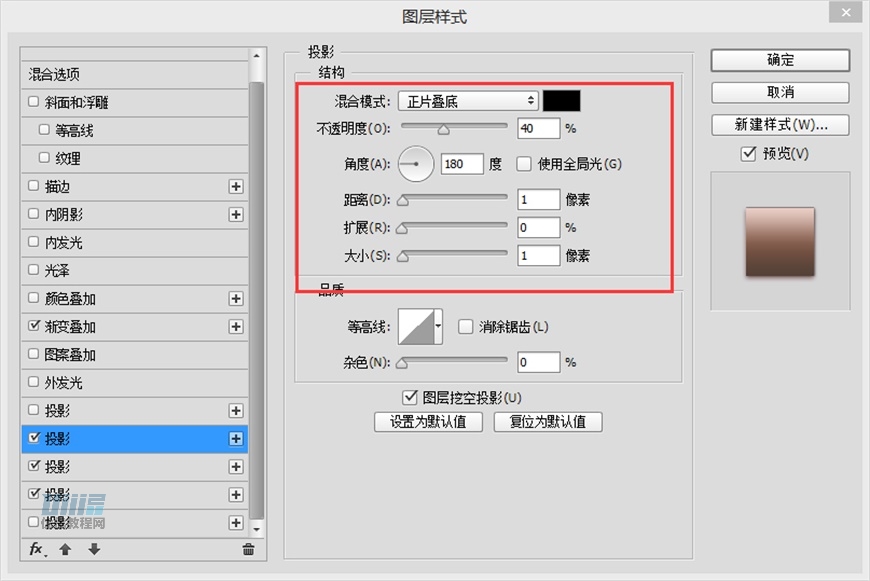Click the 杂色 slider handle

click(403, 363)
